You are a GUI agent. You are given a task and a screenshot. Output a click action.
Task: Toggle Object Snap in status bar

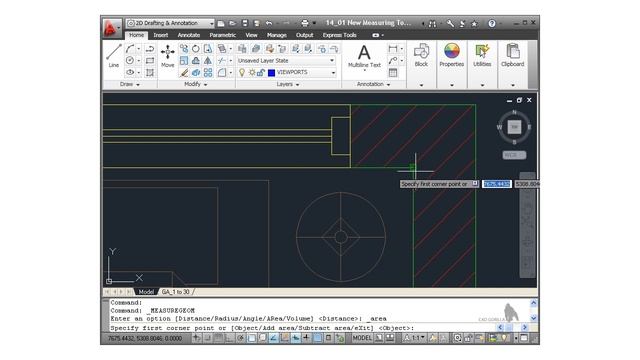click(x=251, y=338)
